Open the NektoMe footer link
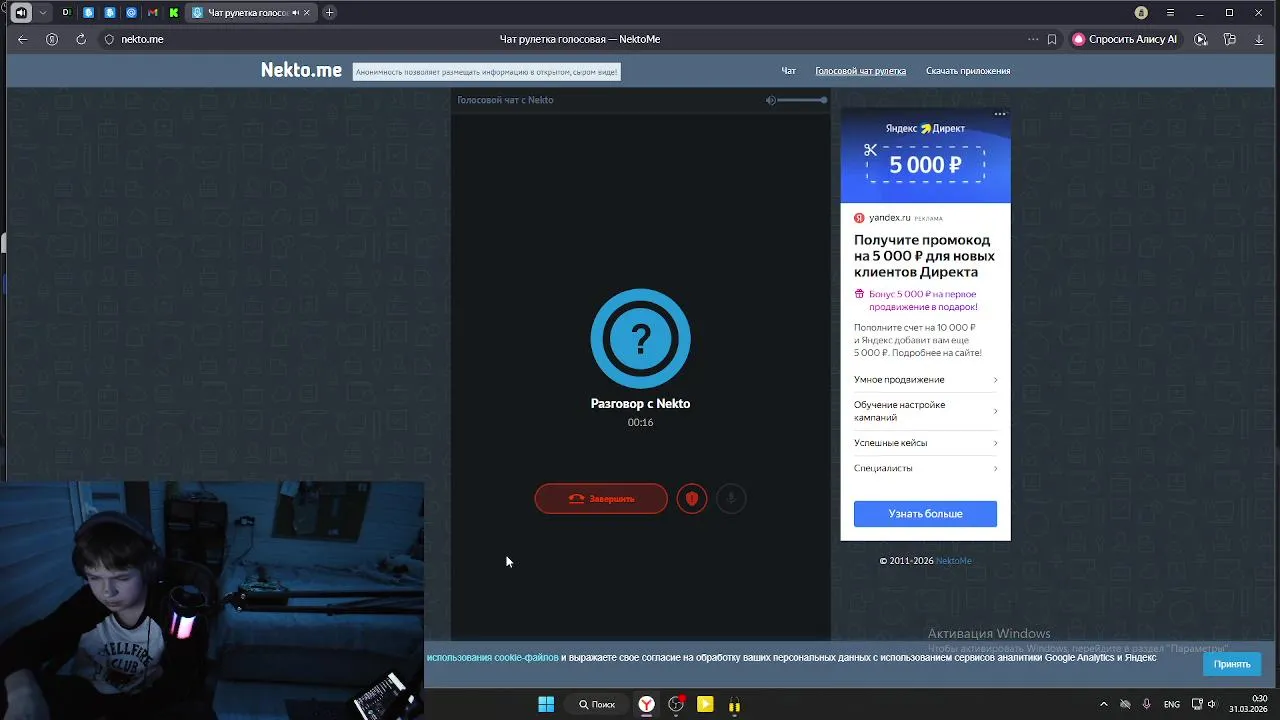 click(x=953, y=561)
